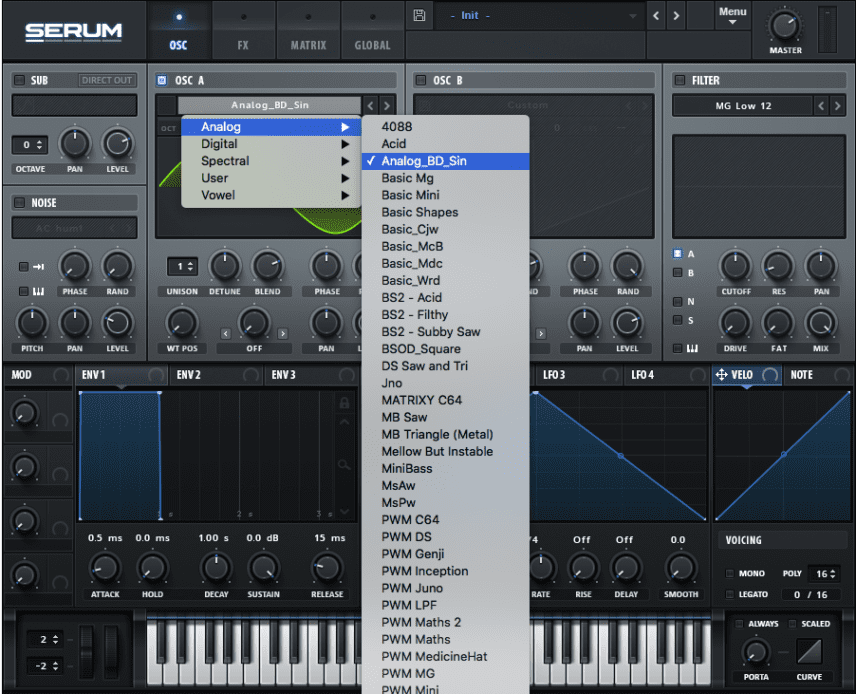Choose BS2 - Filthy wavetable

(445, 315)
